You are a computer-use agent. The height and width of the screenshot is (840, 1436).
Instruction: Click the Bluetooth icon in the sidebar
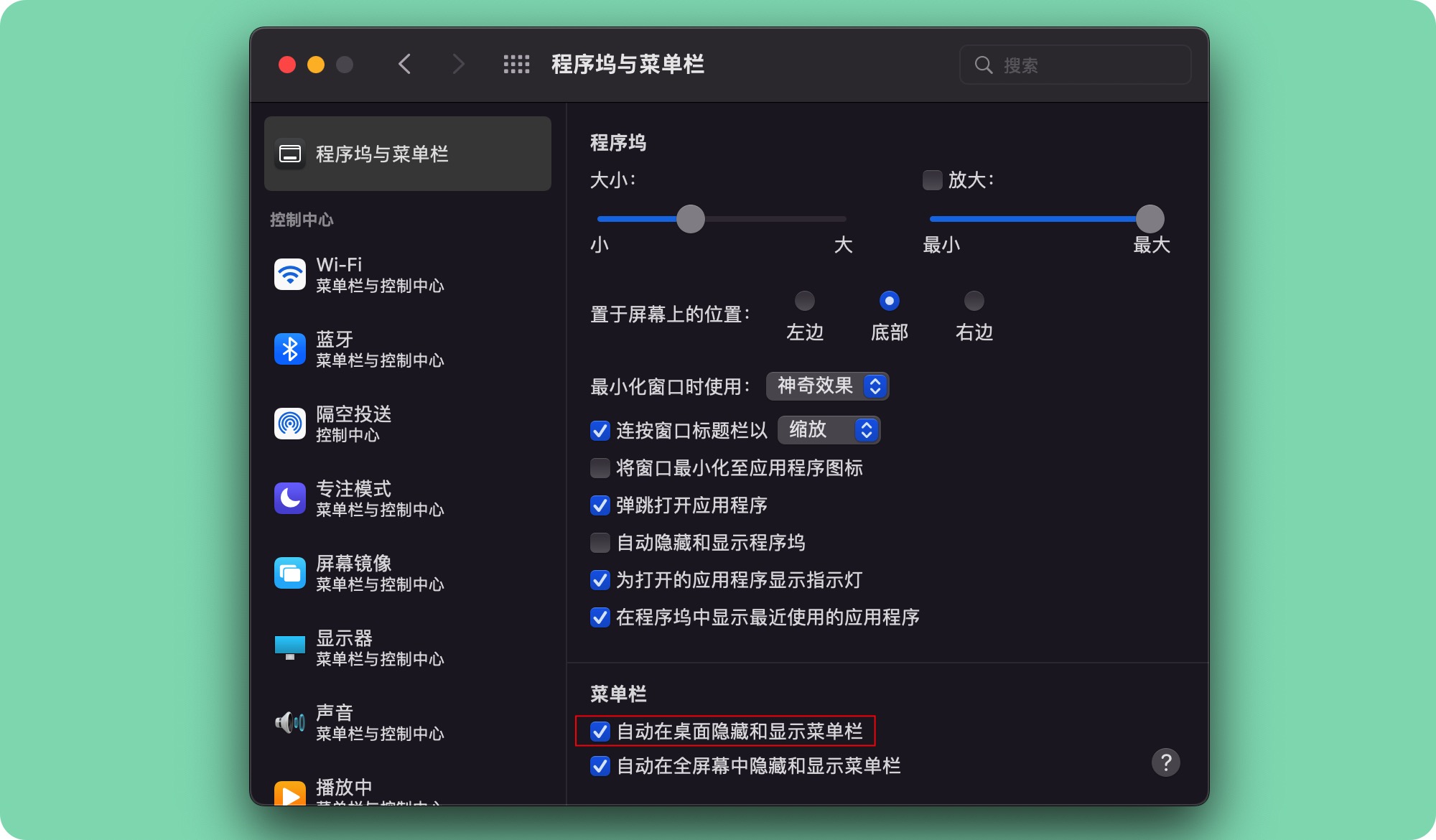pos(290,348)
